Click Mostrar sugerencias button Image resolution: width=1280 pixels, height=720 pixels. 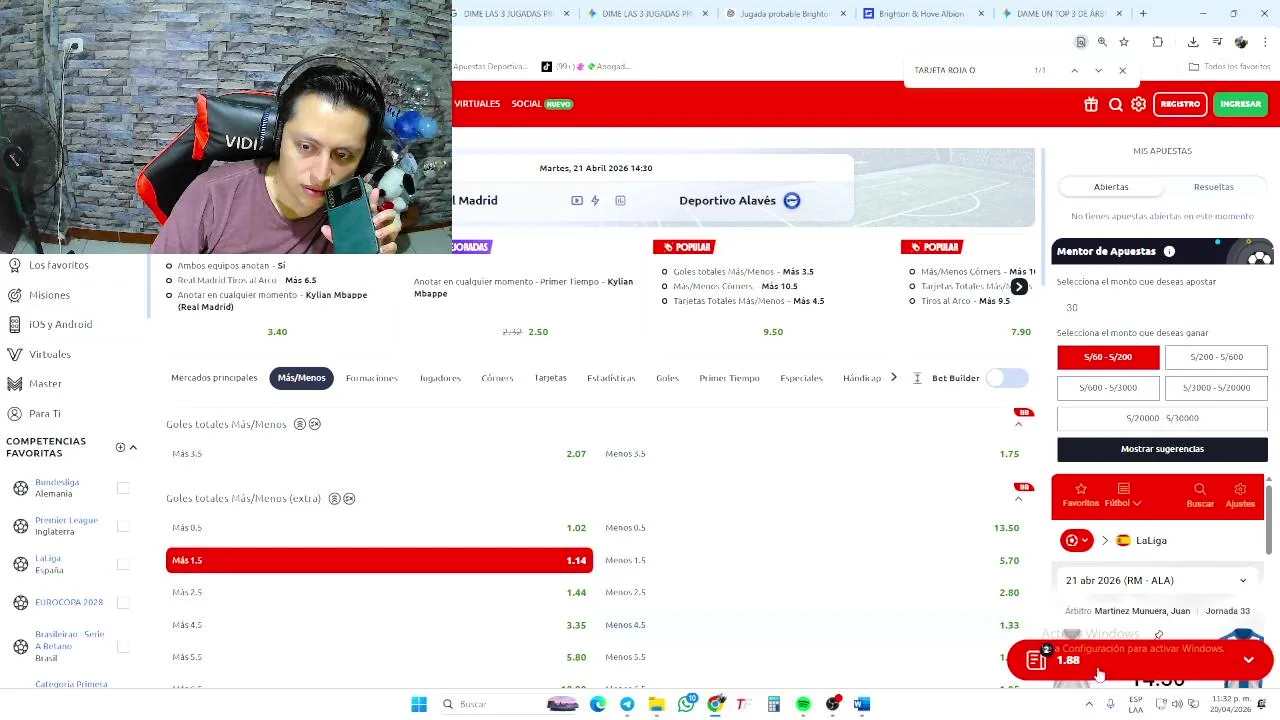click(1162, 449)
